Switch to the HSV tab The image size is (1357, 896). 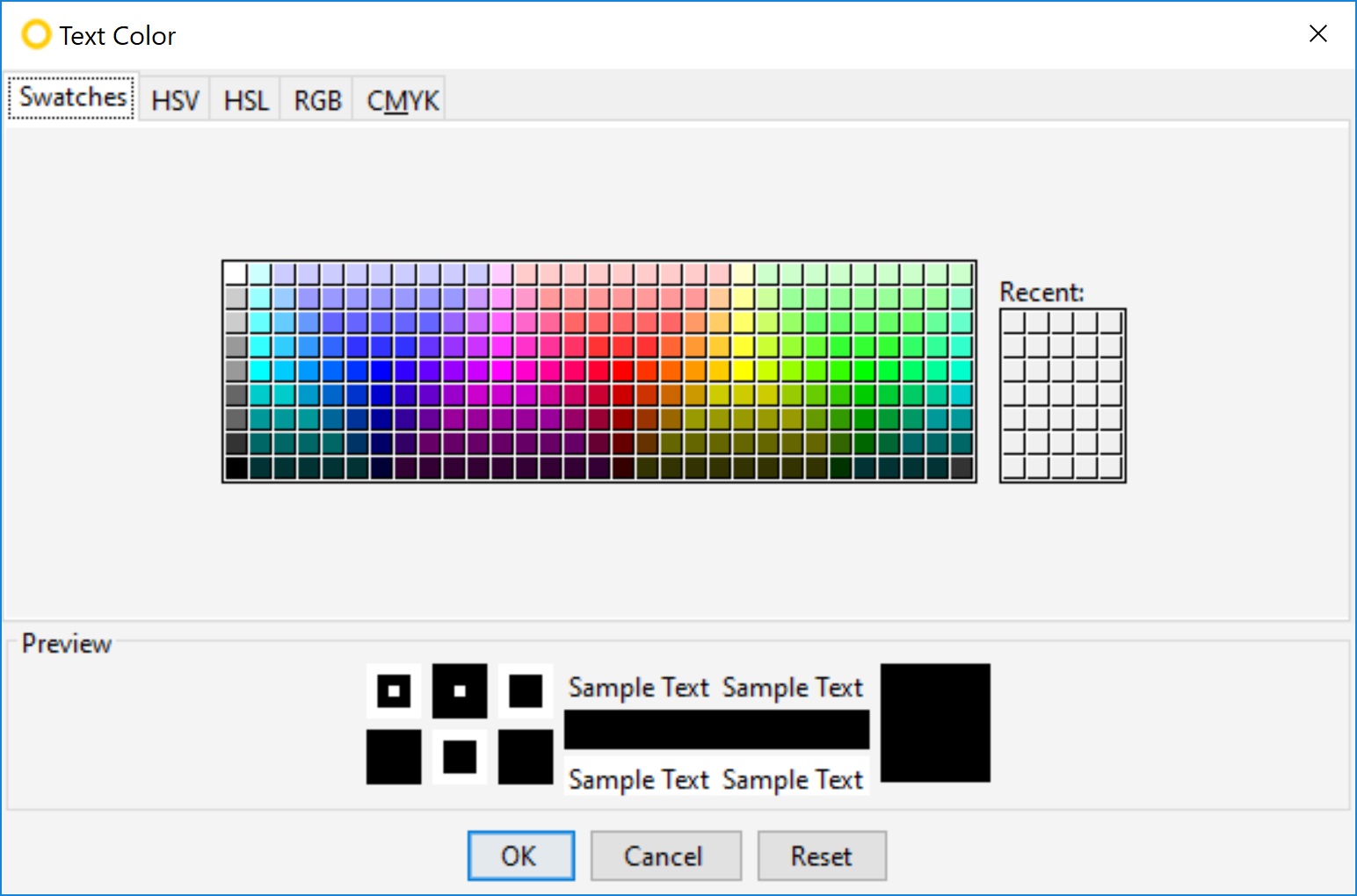[173, 98]
